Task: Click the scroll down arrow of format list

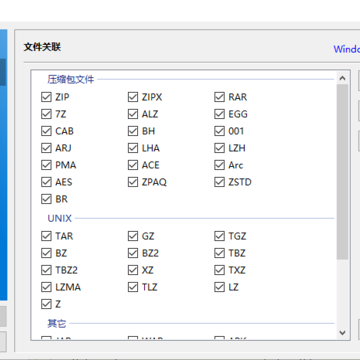Action: coord(342,332)
